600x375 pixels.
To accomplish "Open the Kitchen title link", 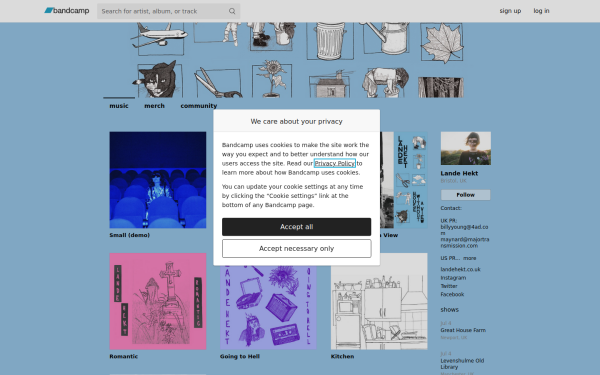I will [342, 357].
